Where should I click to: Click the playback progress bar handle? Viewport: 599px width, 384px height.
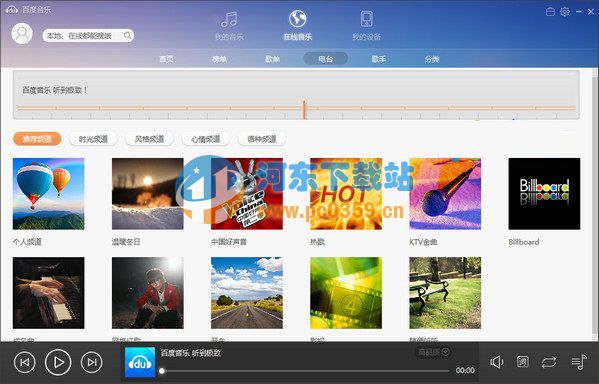[x=162, y=371]
